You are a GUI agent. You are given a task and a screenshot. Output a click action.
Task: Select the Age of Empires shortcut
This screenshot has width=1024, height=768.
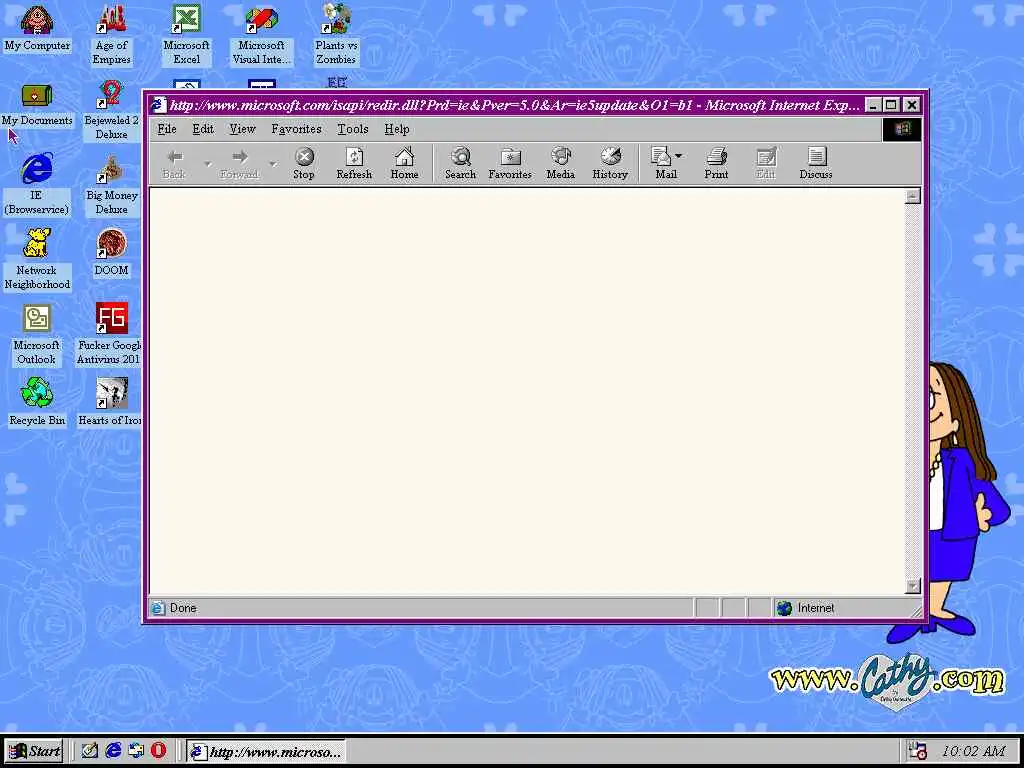point(111,35)
